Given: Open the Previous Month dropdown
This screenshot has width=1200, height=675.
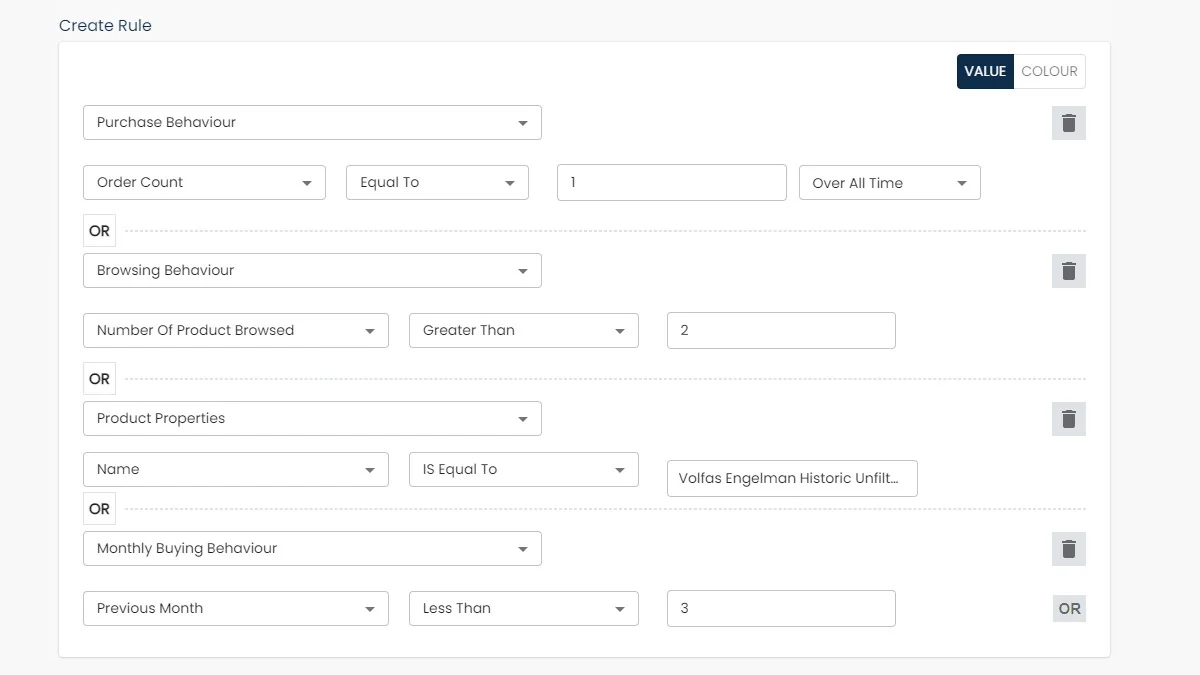Looking at the screenshot, I should pyautogui.click(x=235, y=609).
